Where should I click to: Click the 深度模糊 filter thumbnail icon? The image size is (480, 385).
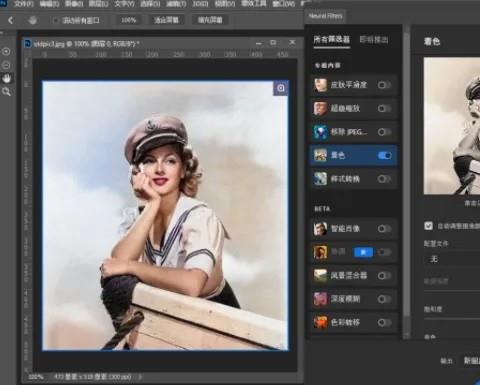pos(320,299)
